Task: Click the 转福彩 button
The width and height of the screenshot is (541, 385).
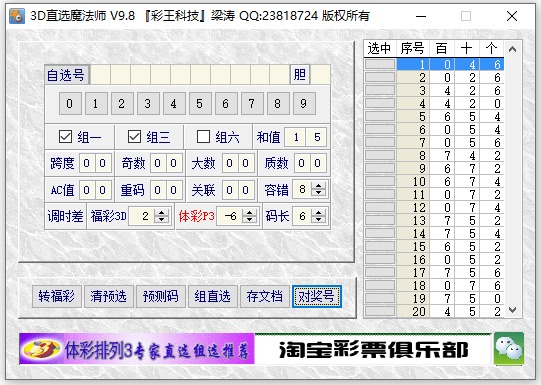Action: [57, 296]
